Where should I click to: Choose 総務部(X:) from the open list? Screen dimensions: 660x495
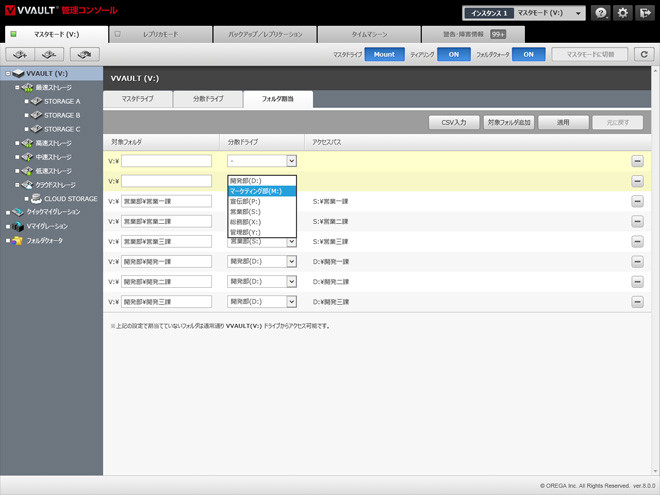(262, 222)
